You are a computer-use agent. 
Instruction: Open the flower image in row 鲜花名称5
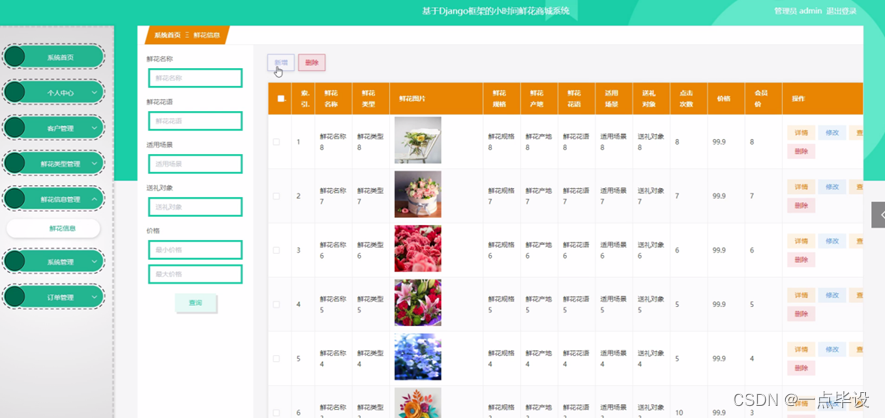click(418, 302)
